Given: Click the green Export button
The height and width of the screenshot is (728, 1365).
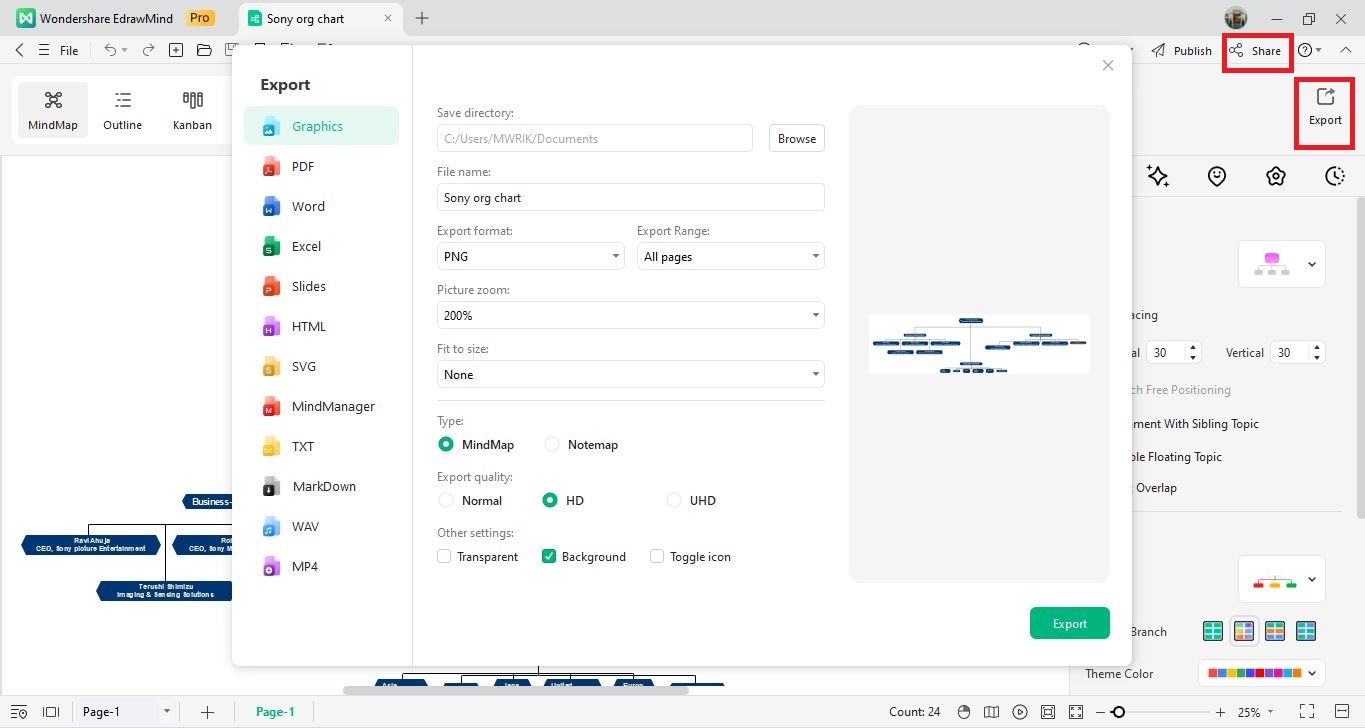Looking at the screenshot, I should (x=1070, y=623).
